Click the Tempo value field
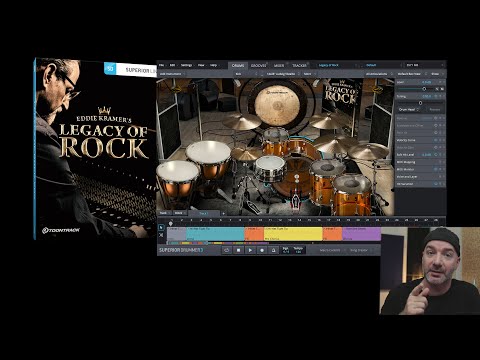This screenshot has height=360, width=480. coord(298,250)
